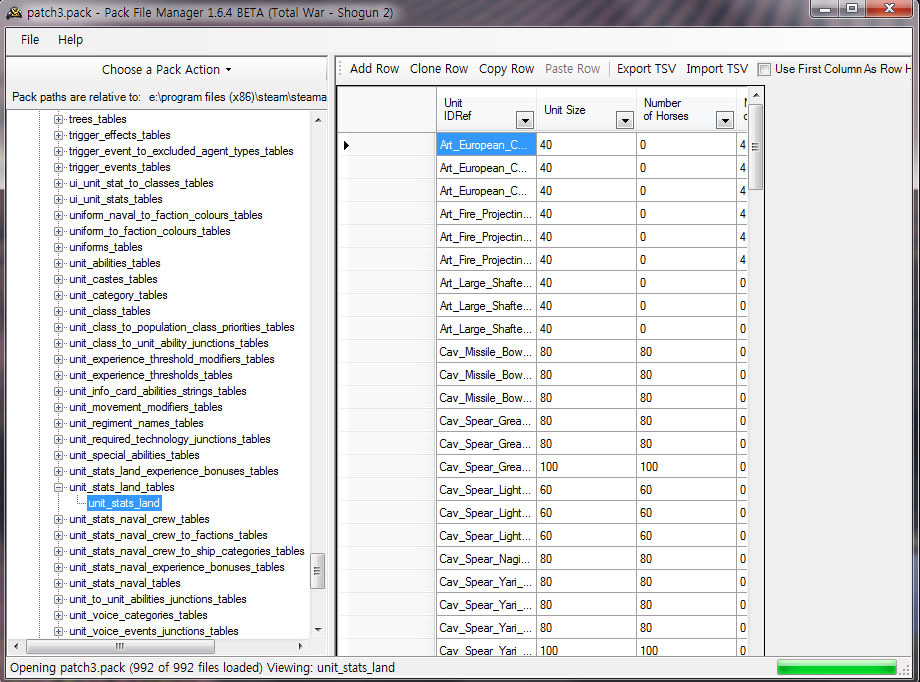Collapse the unit_stats_land_tables tree node

(x=59, y=487)
